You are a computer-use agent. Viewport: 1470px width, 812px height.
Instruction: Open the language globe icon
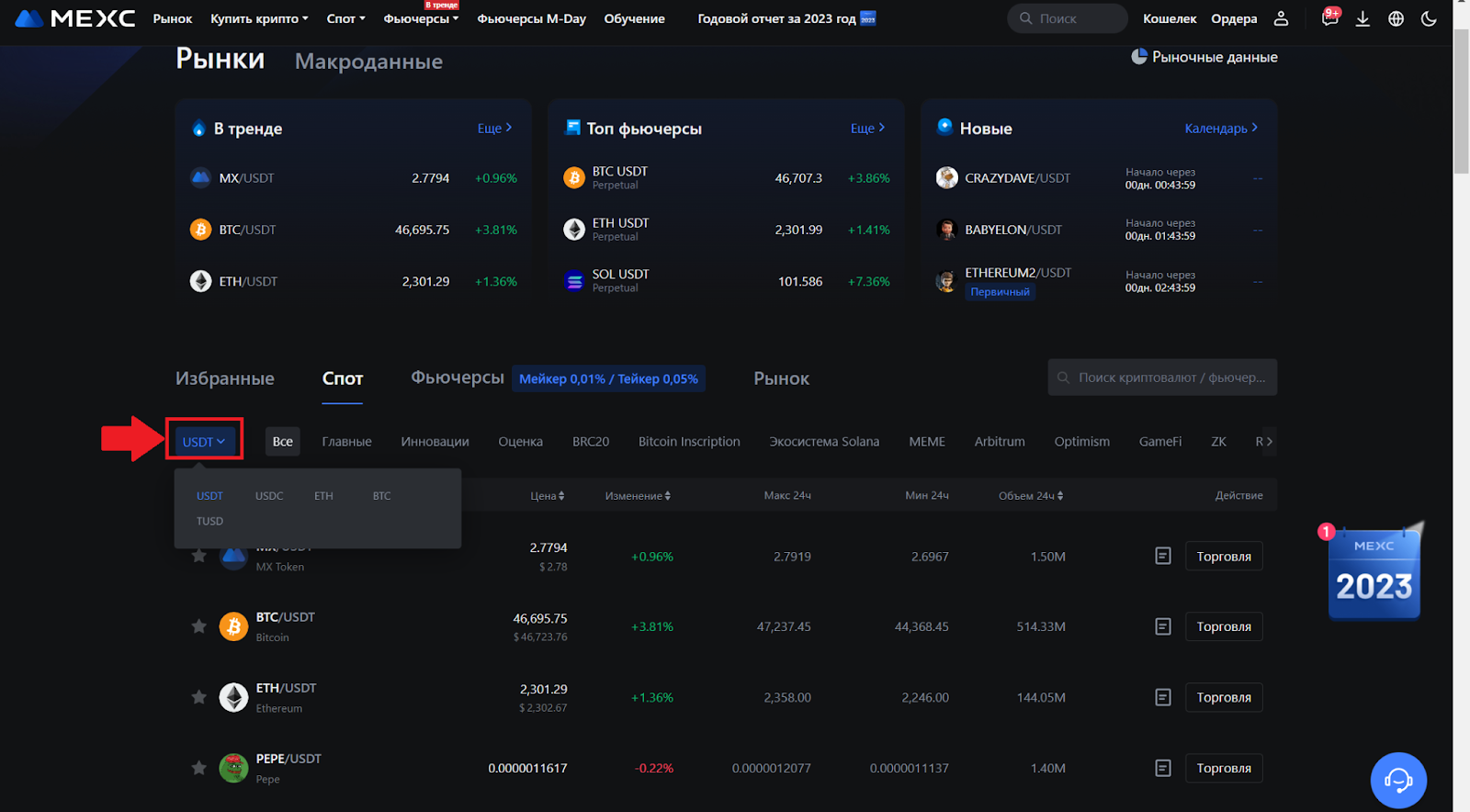[x=1396, y=18]
